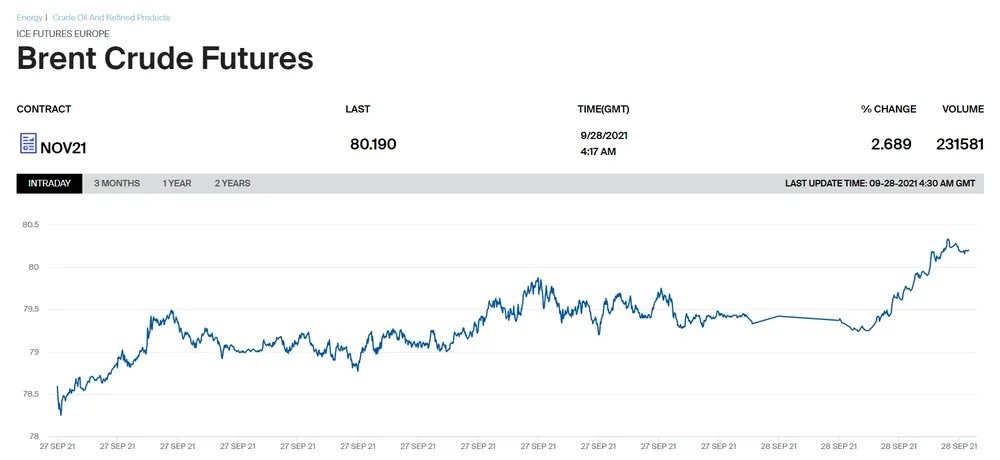The image size is (1000, 460).
Task: Click the LAST column header
Action: pyautogui.click(x=357, y=109)
